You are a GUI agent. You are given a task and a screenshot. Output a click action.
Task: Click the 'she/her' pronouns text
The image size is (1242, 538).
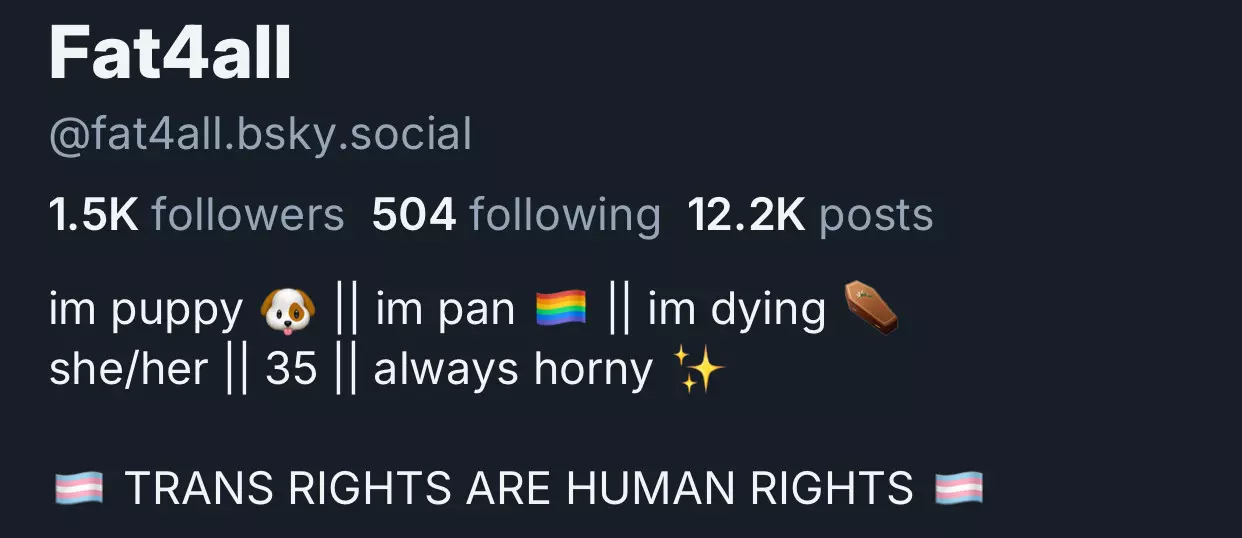tap(128, 370)
